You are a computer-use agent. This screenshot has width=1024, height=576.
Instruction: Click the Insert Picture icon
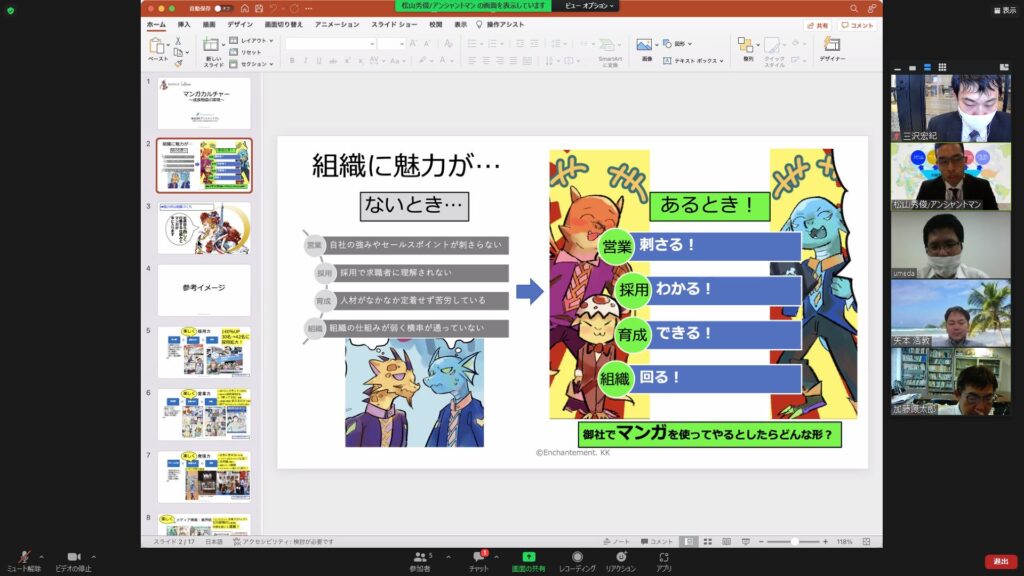point(644,44)
